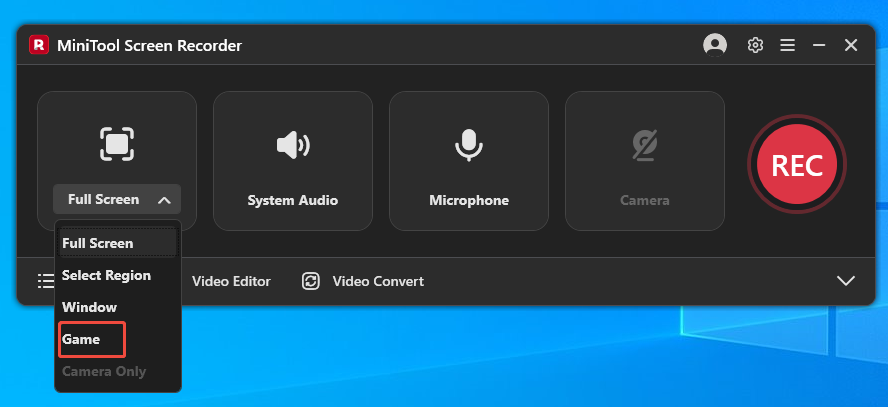
Task: Click the Camera label
Action: pos(644,200)
